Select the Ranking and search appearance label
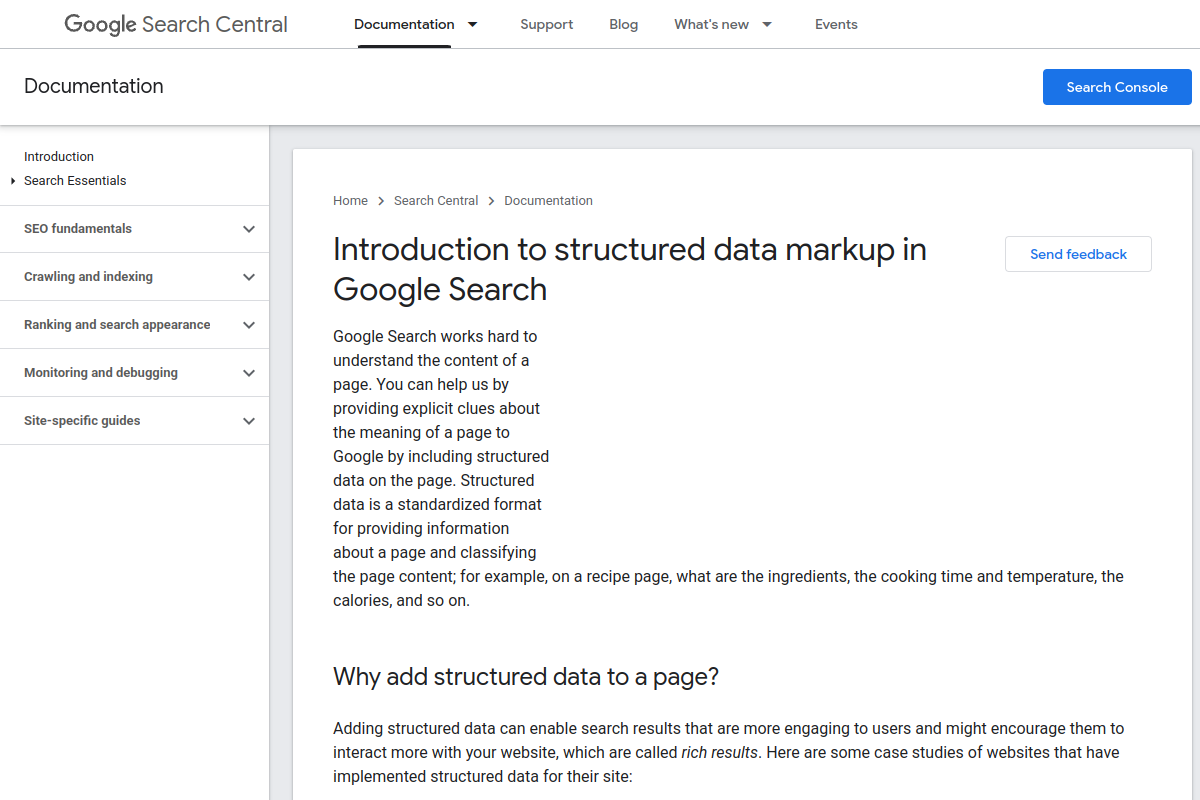The width and height of the screenshot is (1200, 800). [x=117, y=325]
